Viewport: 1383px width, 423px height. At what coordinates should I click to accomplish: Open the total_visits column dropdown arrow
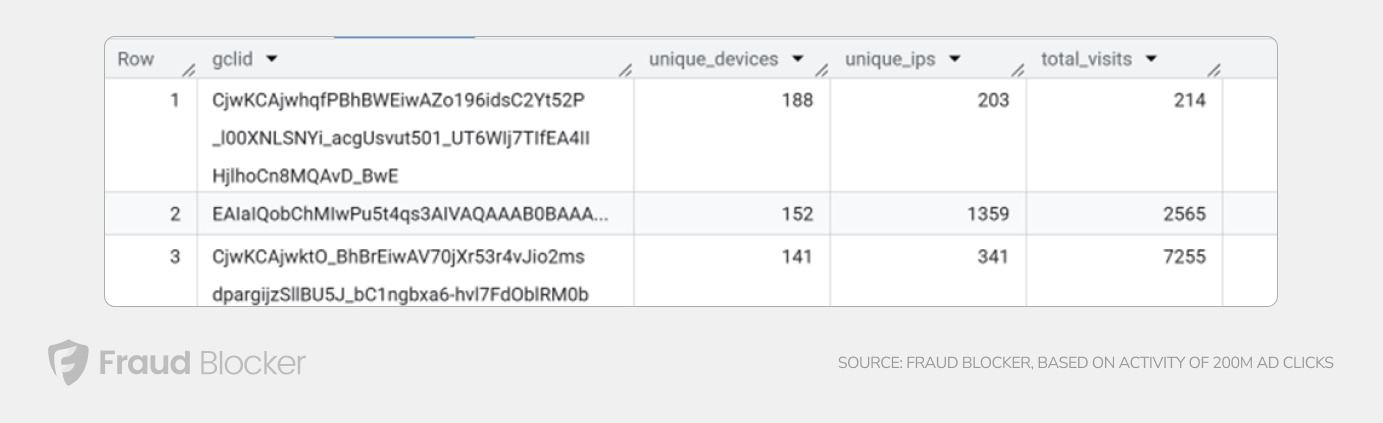coord(1151,60)
